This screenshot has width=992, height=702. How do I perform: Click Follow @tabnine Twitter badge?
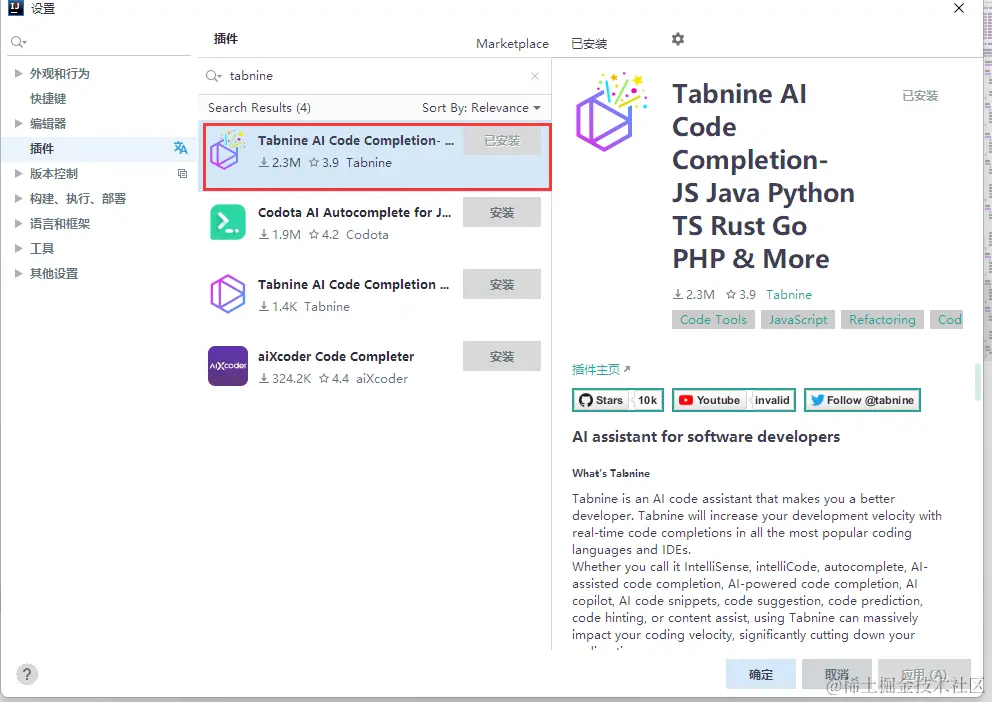[862, 400]
